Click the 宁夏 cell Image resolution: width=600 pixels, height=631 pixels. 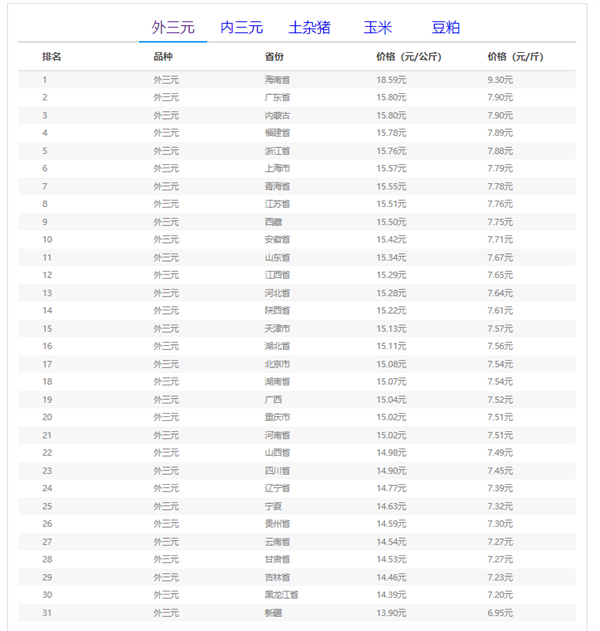(x=273, y=506)
